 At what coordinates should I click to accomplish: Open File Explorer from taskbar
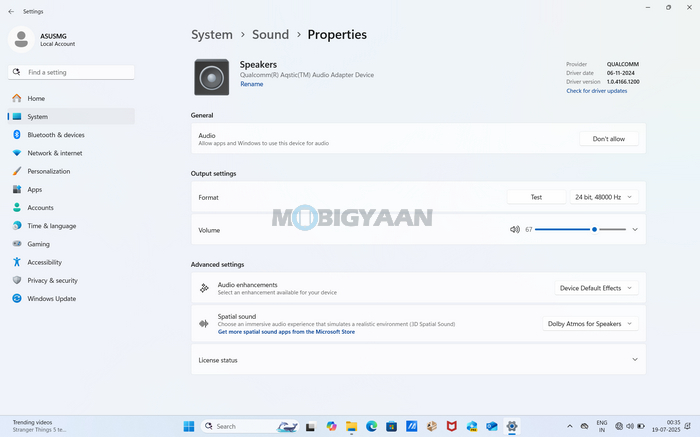[351, 426]
